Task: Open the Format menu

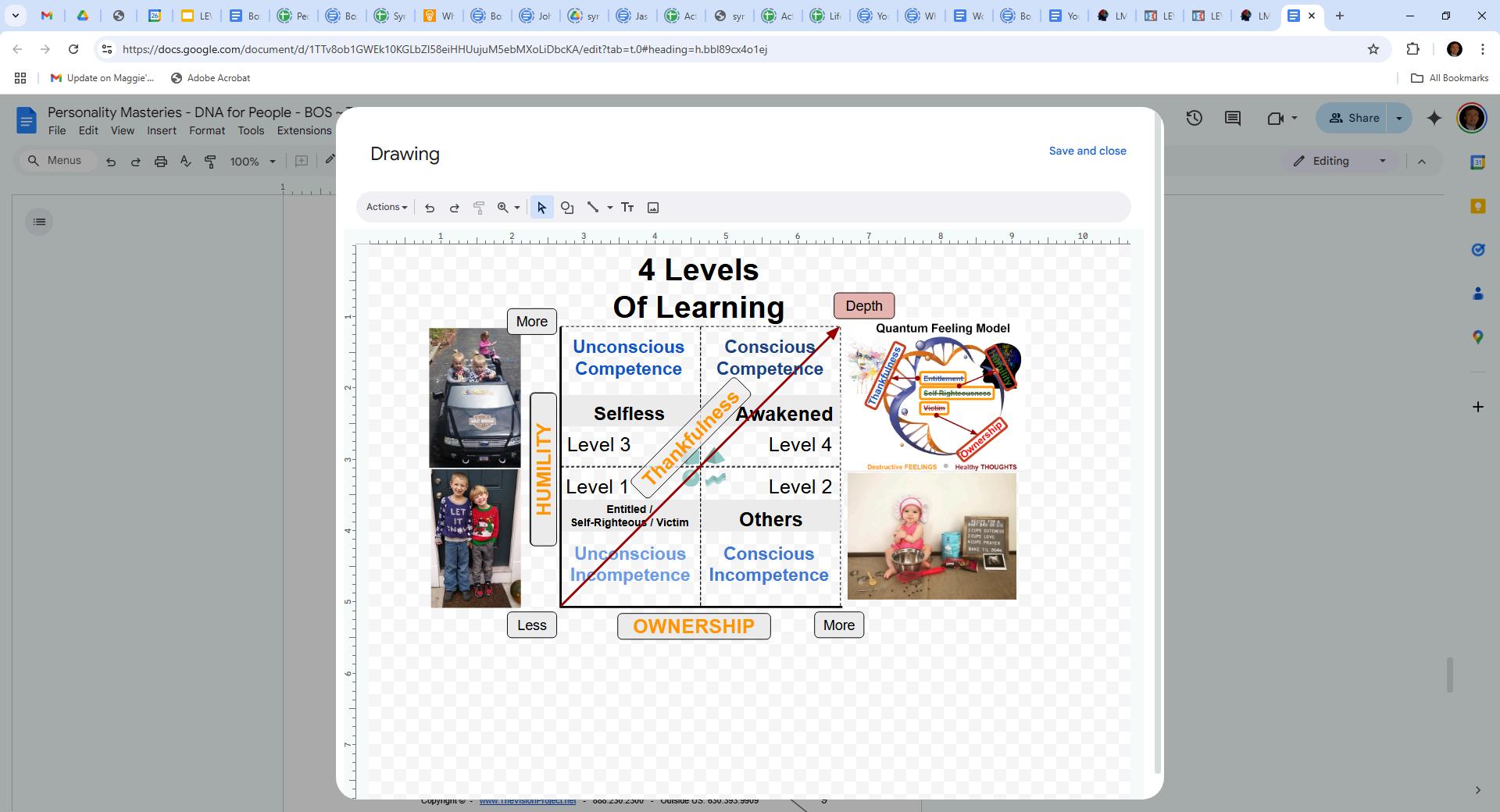Action: coord(207,130)
